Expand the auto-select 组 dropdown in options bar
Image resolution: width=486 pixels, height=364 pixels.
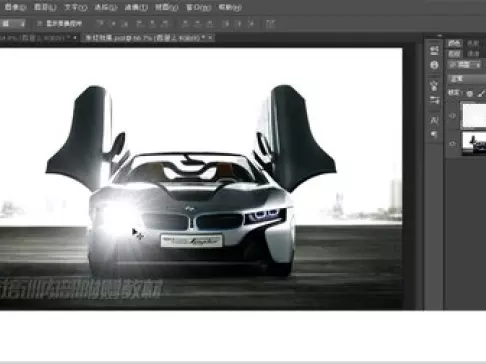tap(13, 23)
